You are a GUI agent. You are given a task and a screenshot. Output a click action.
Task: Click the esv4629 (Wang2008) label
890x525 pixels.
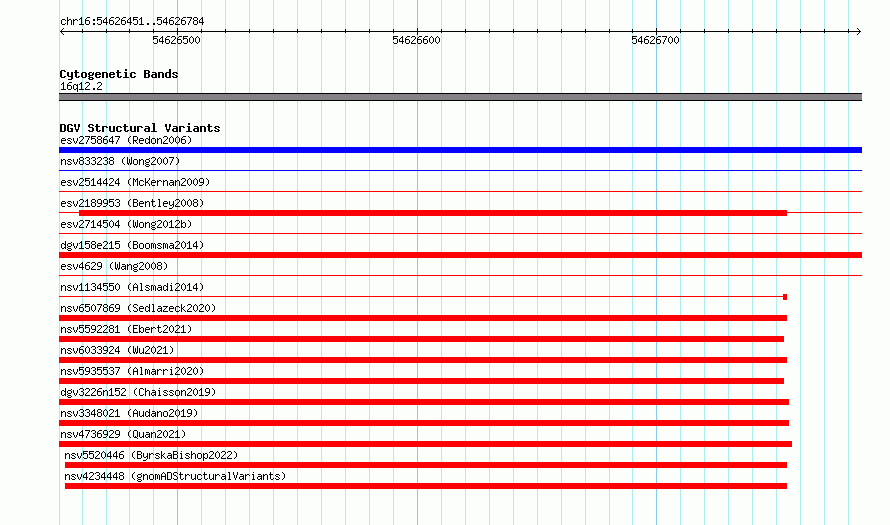tap(114, 266)
